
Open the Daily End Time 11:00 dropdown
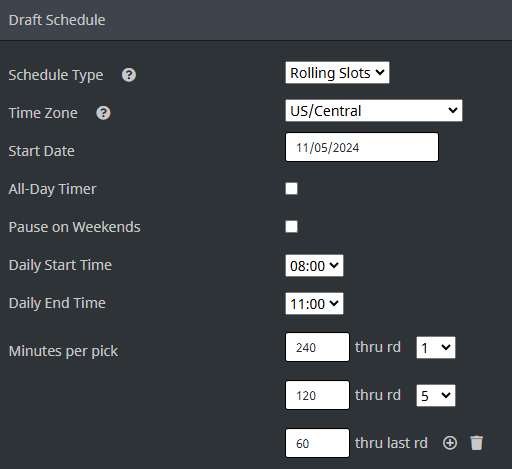[314, 304]
